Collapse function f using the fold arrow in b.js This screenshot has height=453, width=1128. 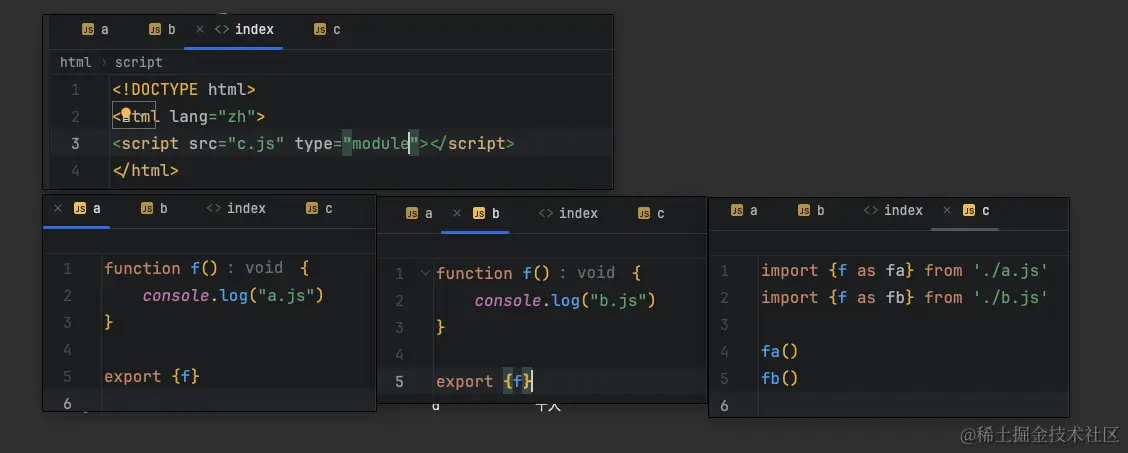425,273
